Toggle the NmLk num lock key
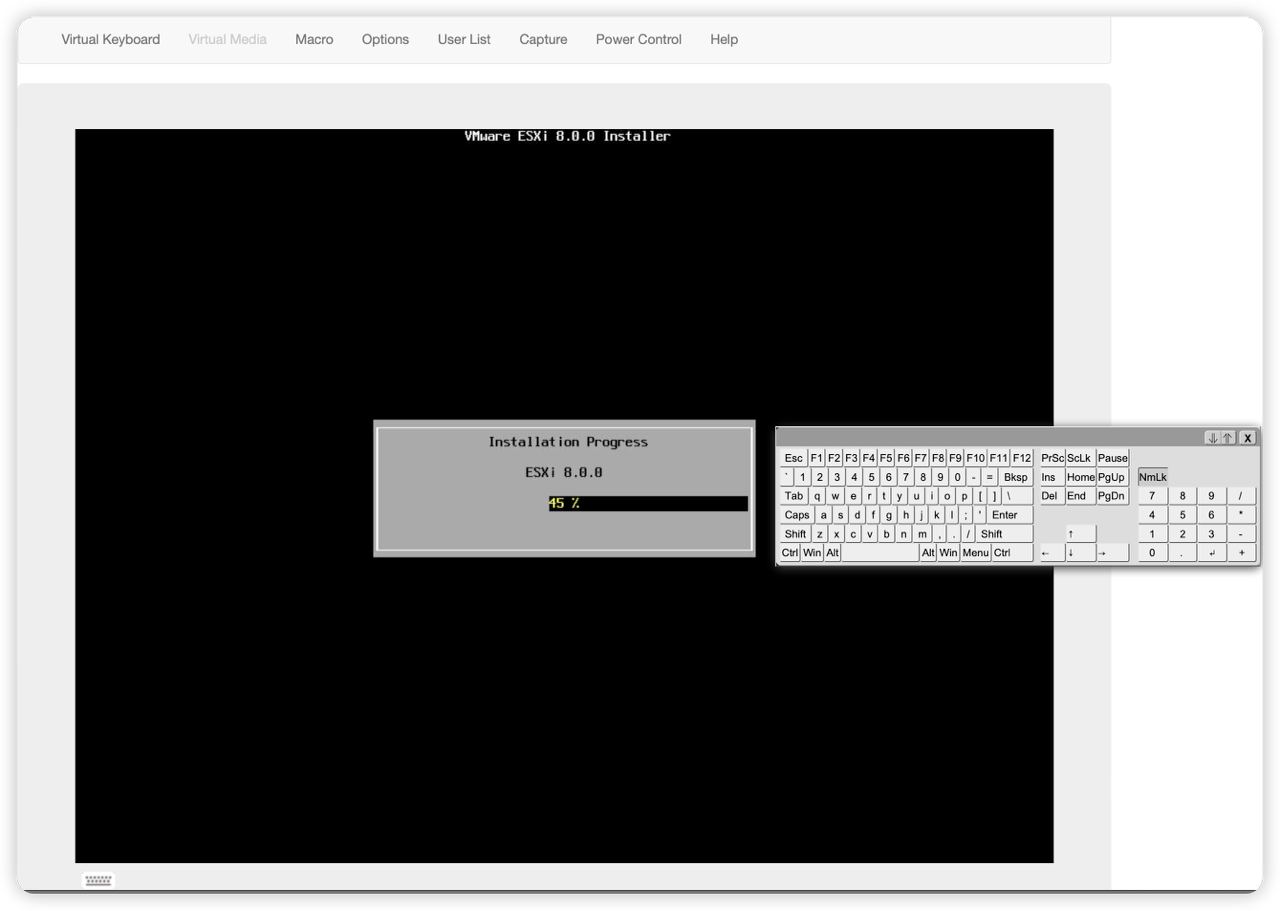The height and width of the screenshot is (911, 1280). pyautogui.click(x=1152, y=477)
